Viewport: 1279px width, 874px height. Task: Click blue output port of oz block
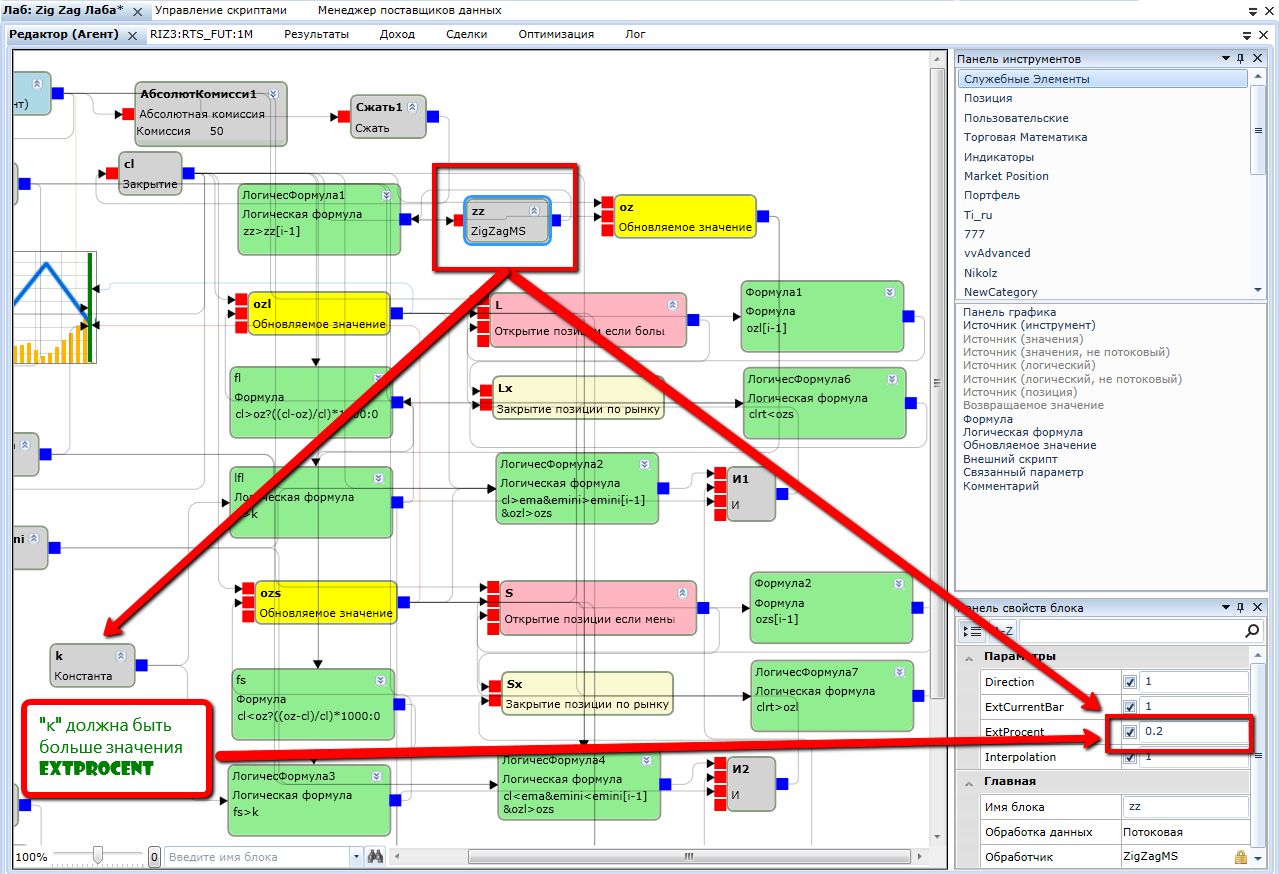point(763,215)
